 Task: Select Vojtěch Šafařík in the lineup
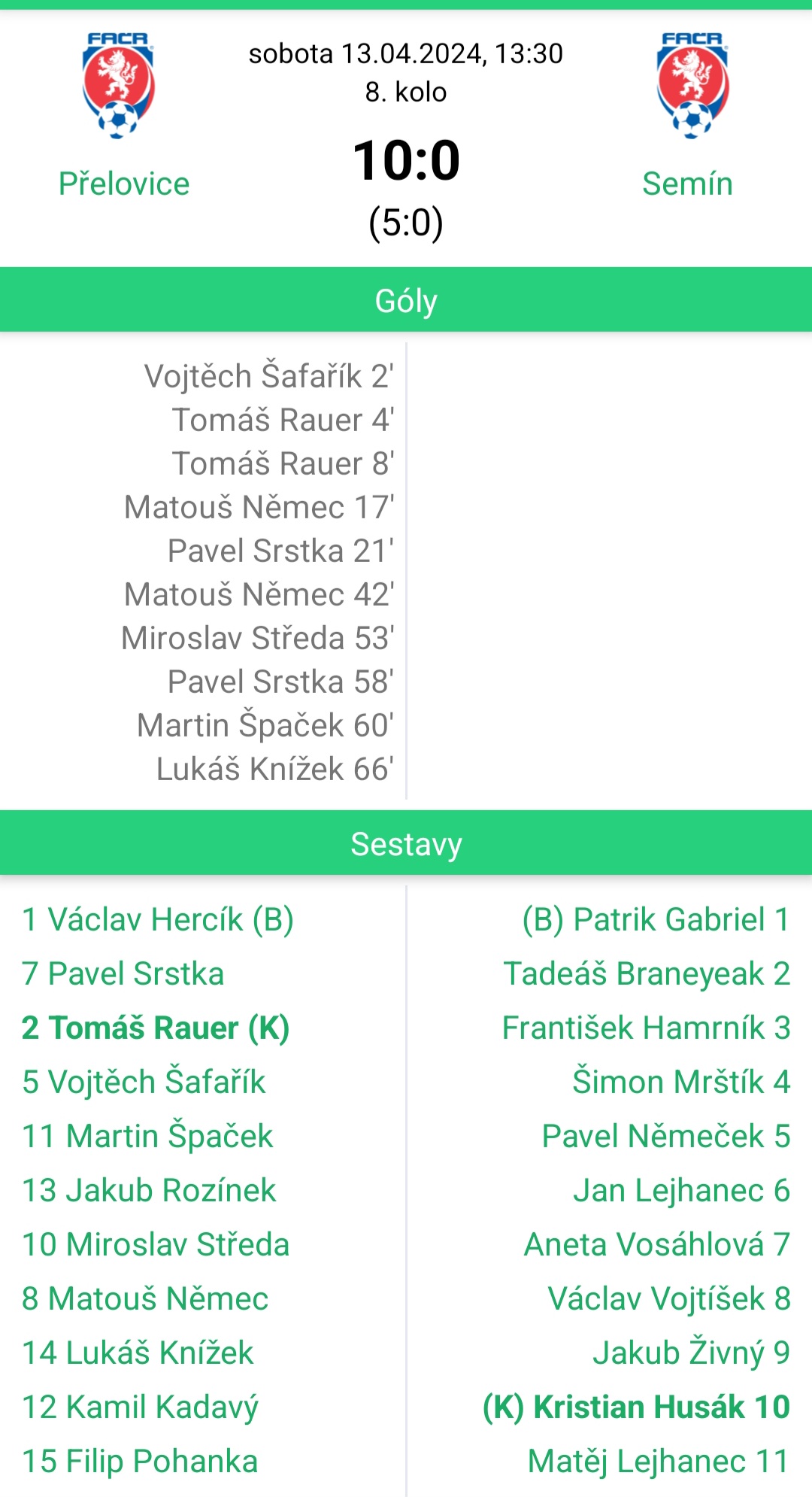144,1082
